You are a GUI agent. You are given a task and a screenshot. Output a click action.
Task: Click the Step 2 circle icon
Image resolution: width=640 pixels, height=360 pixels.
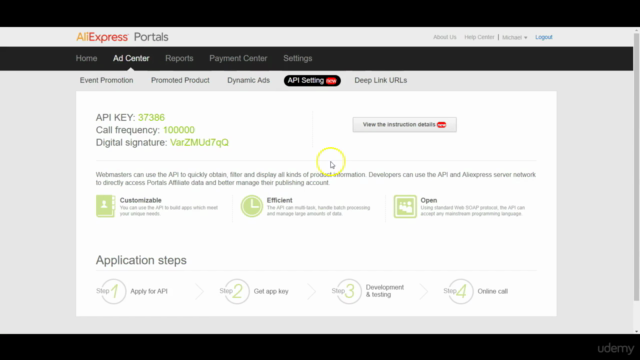(236, 291)
